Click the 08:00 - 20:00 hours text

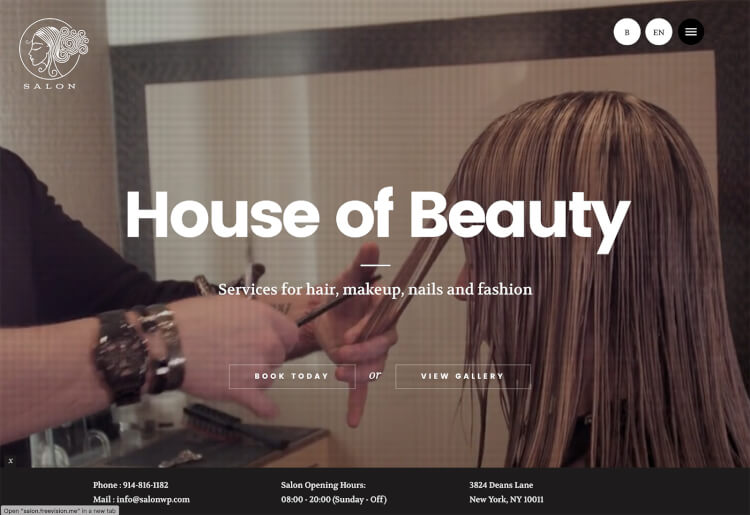point(334,499)
